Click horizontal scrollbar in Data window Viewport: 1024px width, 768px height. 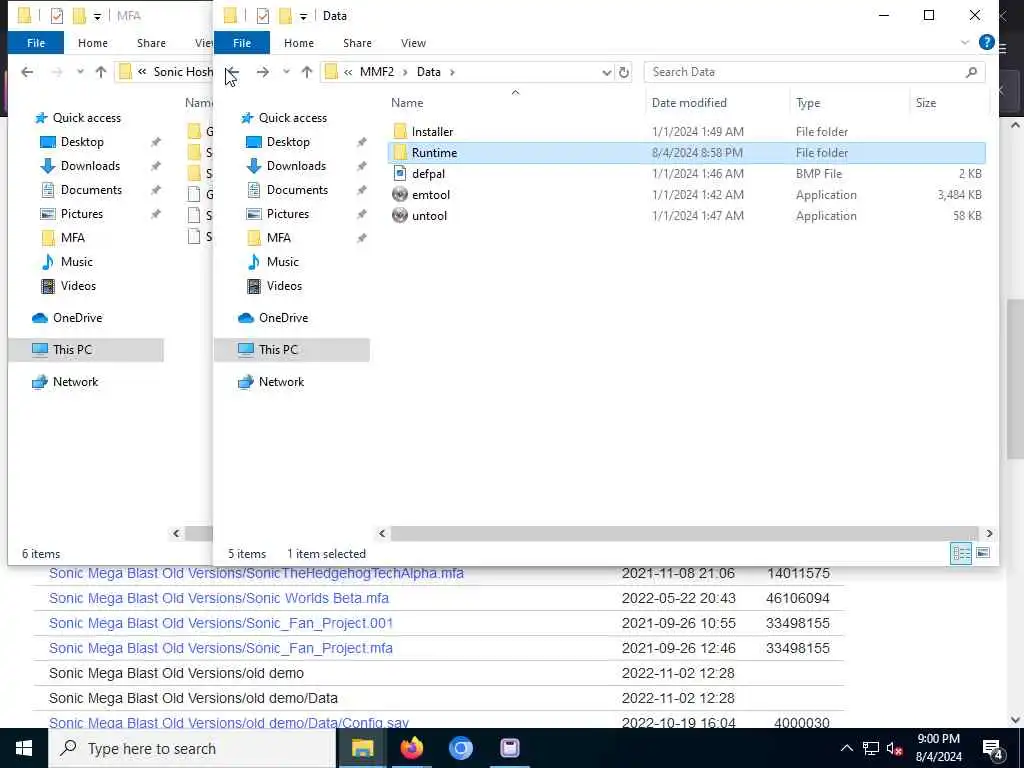[684, 534]
